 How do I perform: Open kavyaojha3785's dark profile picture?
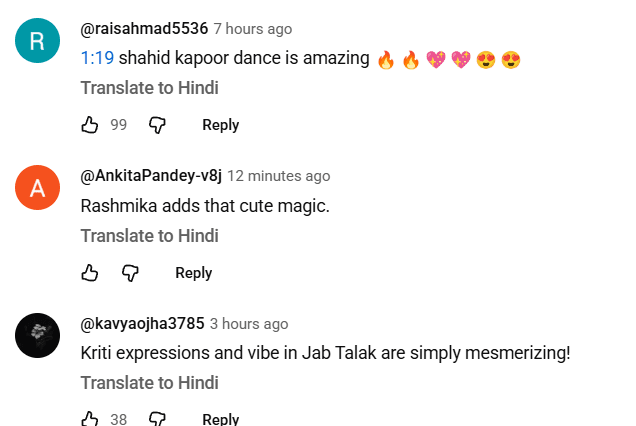pyautogui.click(x=38, y=335)
